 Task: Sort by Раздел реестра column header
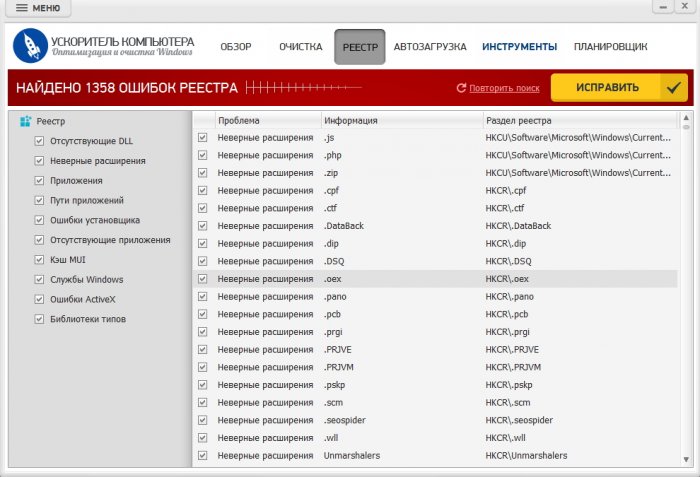[575, 120]
